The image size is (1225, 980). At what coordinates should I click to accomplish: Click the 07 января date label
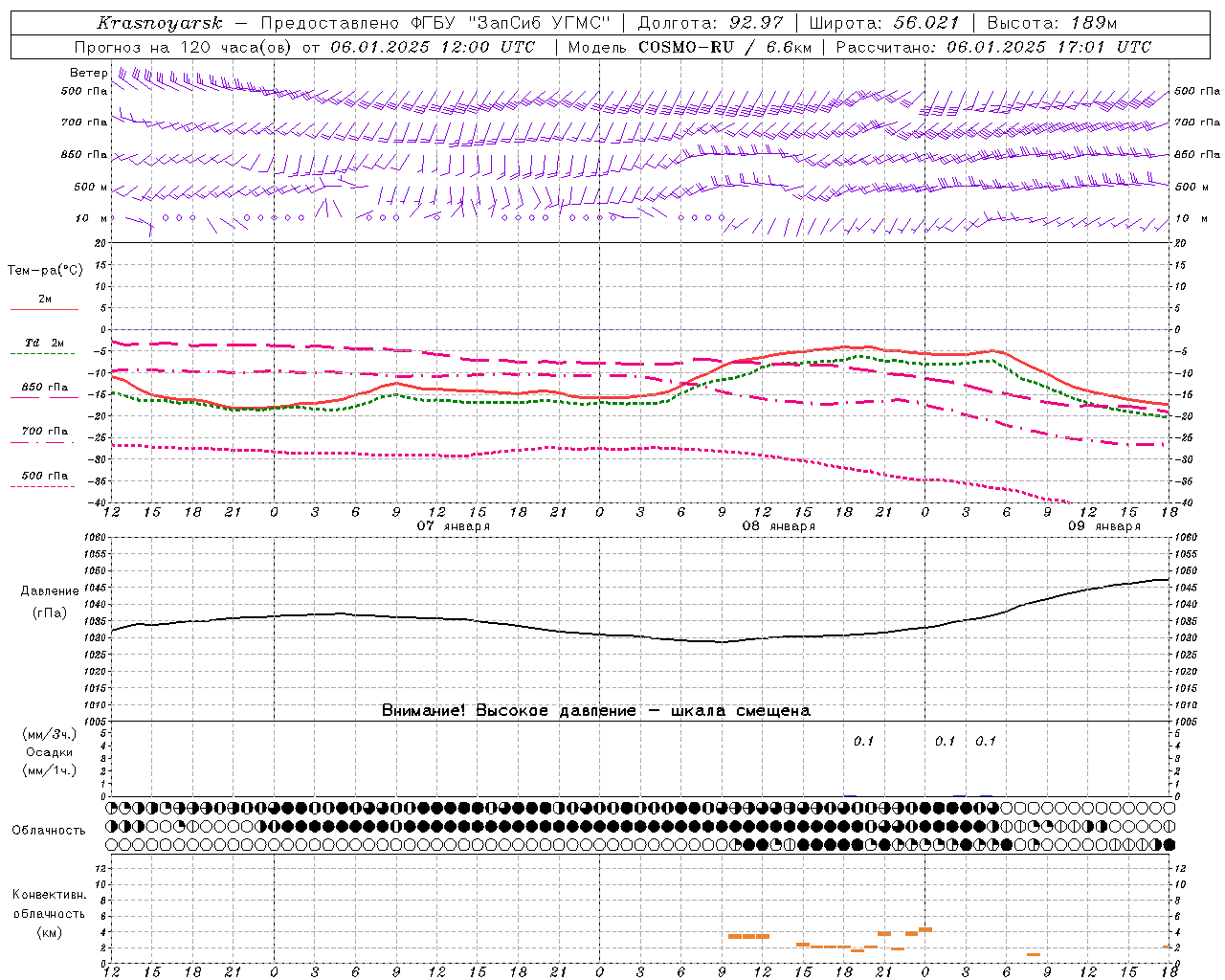(x=454, y=526)
